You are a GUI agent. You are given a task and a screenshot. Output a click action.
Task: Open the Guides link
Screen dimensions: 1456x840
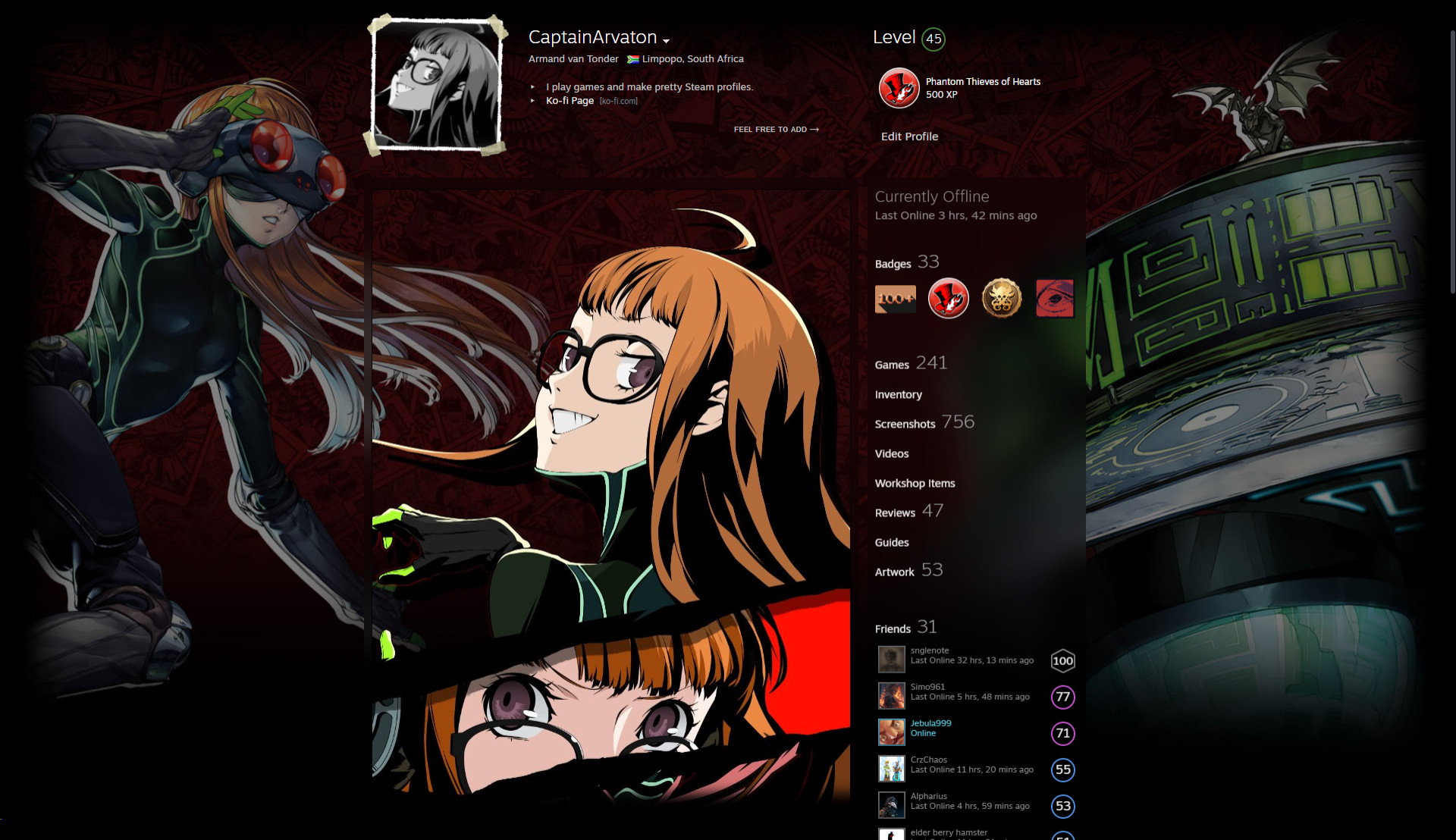click(892, 542)
